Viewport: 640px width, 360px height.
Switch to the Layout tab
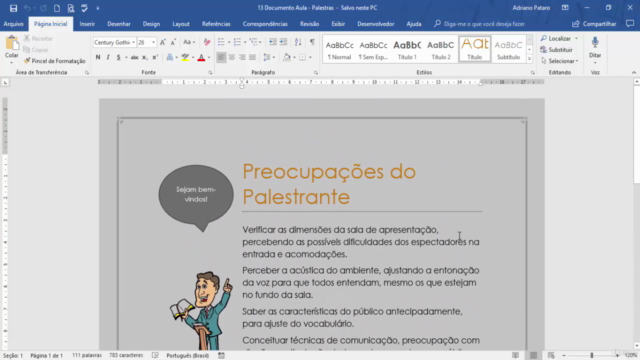coord(181,24)
